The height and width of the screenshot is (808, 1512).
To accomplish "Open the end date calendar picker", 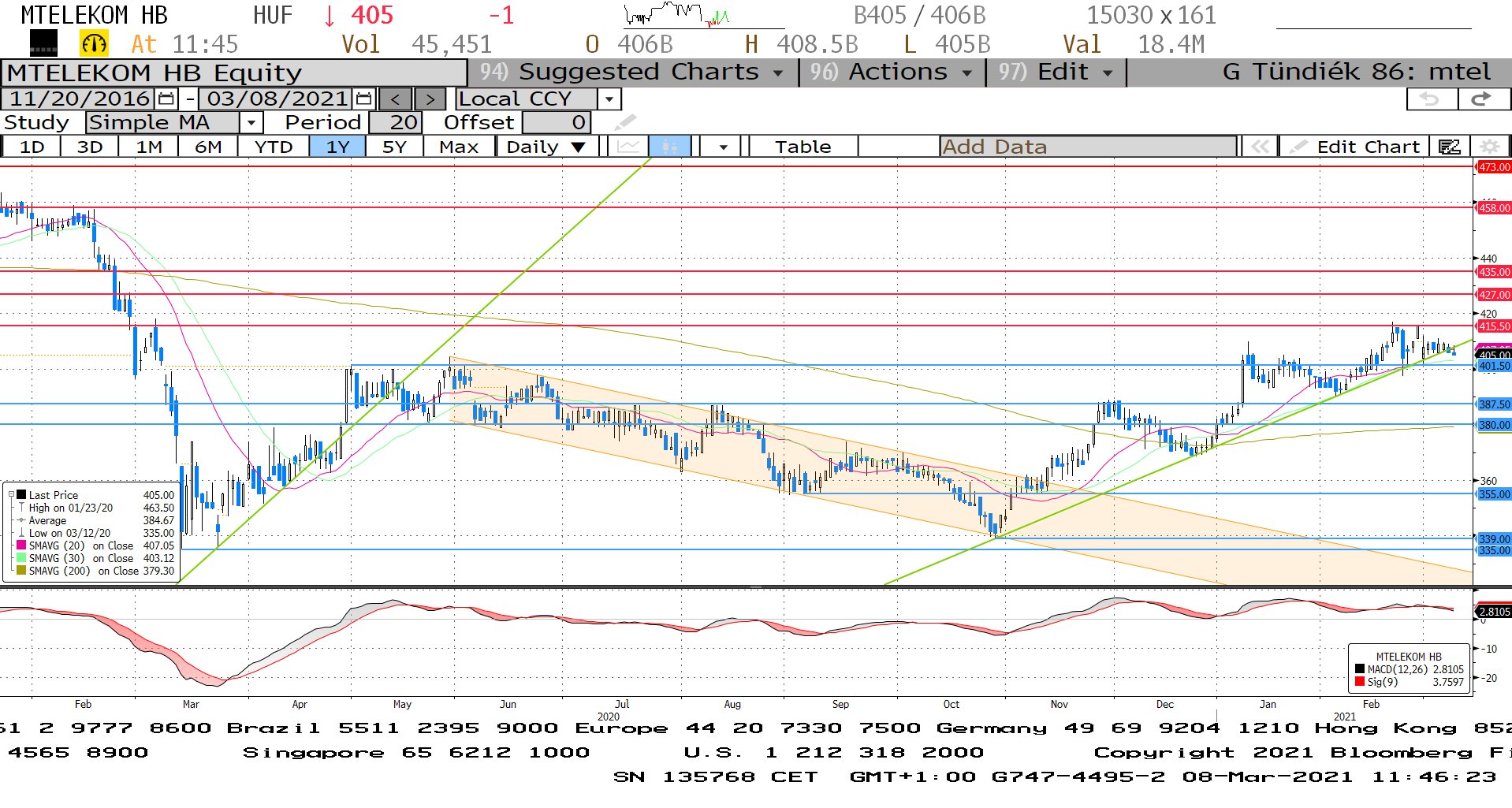I will [x=363, y=99].
